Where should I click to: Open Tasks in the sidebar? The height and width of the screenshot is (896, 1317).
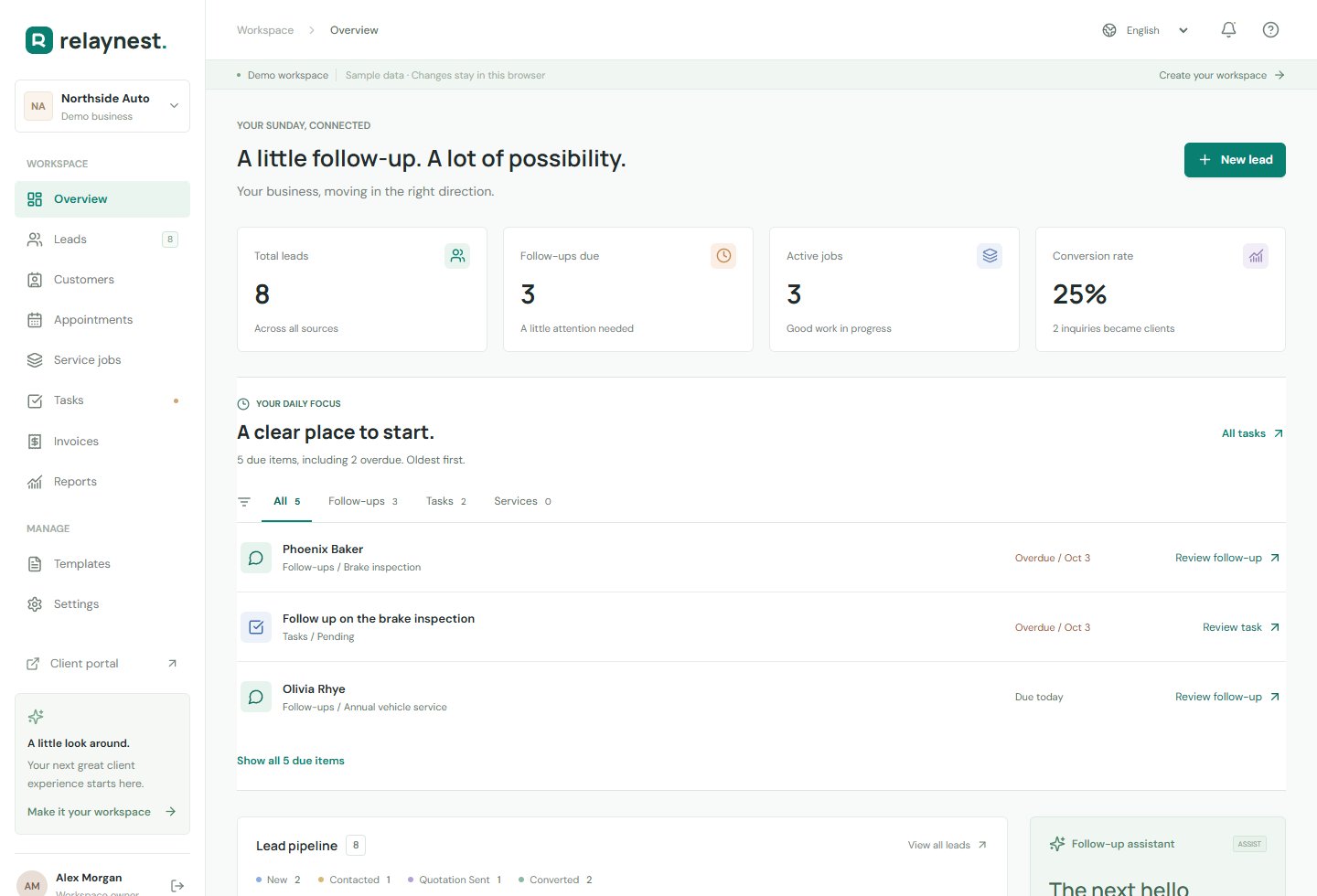click(102, 400)
